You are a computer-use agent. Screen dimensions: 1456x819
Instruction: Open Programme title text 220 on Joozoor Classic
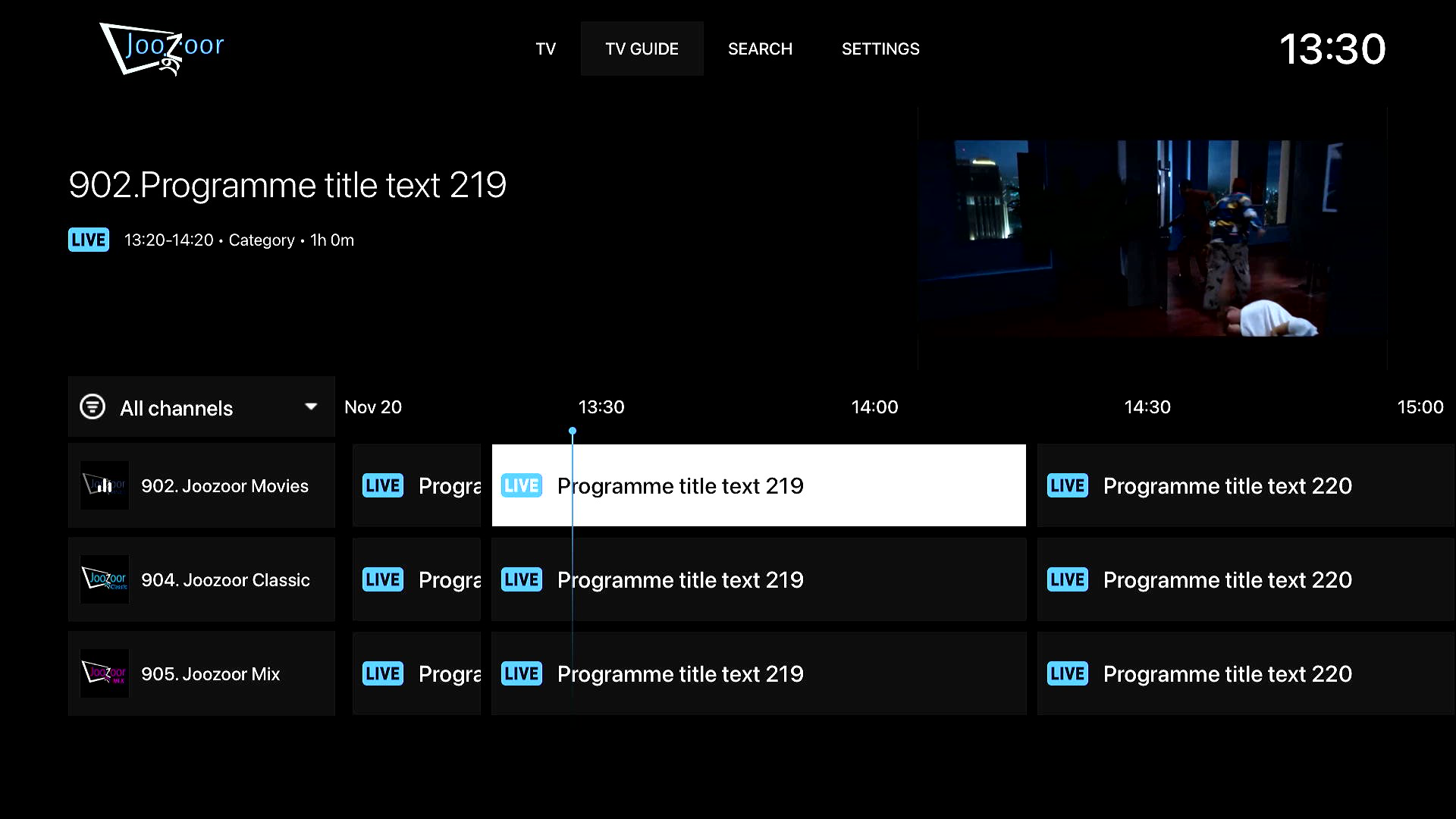(1246, 579)
